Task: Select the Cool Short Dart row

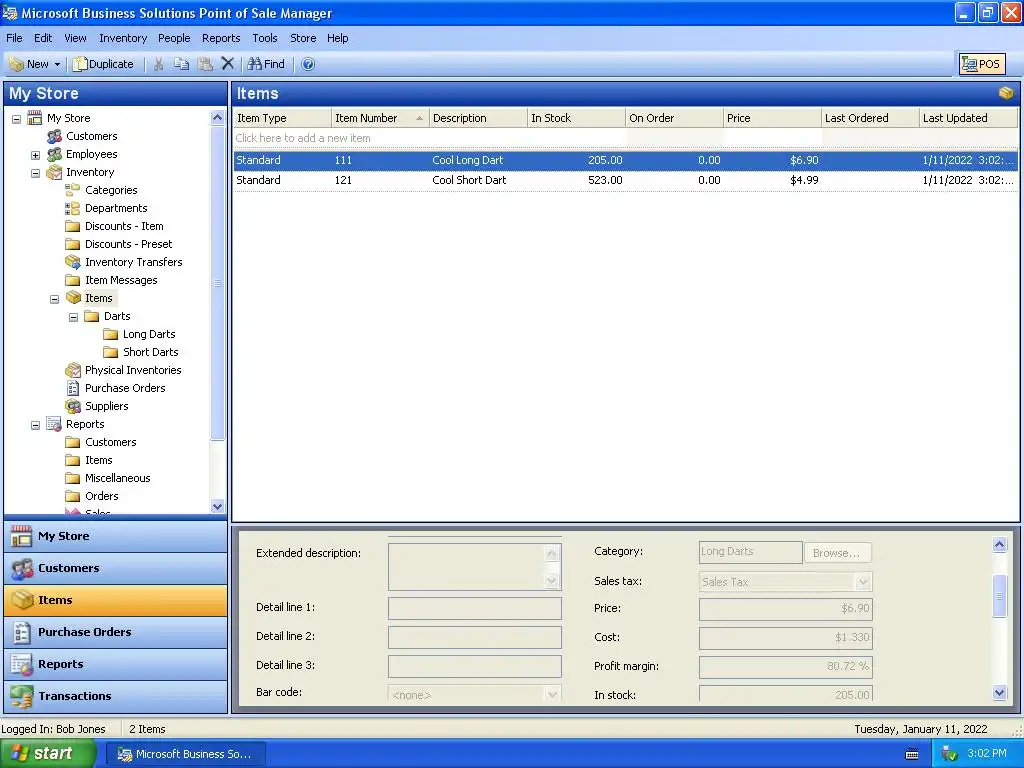Action: (x=626, y=180)
